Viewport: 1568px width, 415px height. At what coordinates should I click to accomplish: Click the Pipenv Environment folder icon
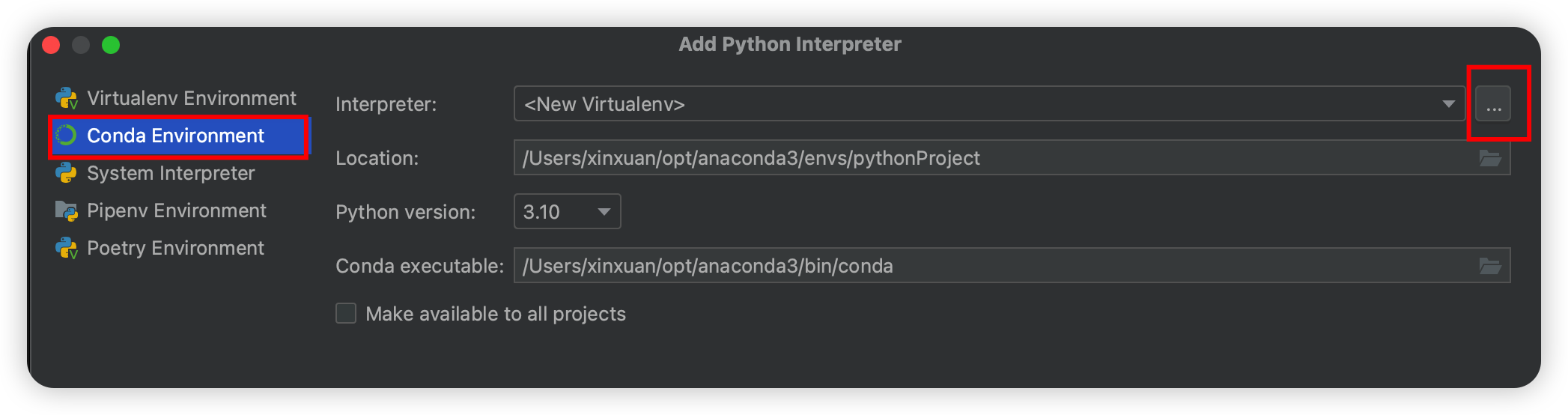point(67,210)
